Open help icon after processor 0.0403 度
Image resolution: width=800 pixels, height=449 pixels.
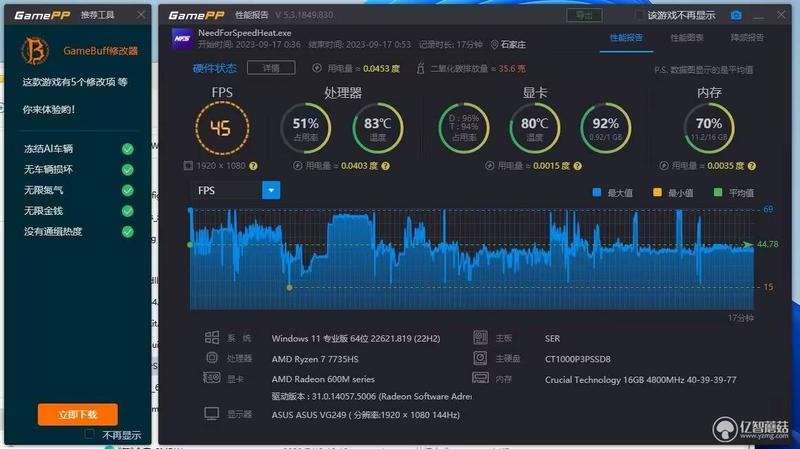[386, 166]
